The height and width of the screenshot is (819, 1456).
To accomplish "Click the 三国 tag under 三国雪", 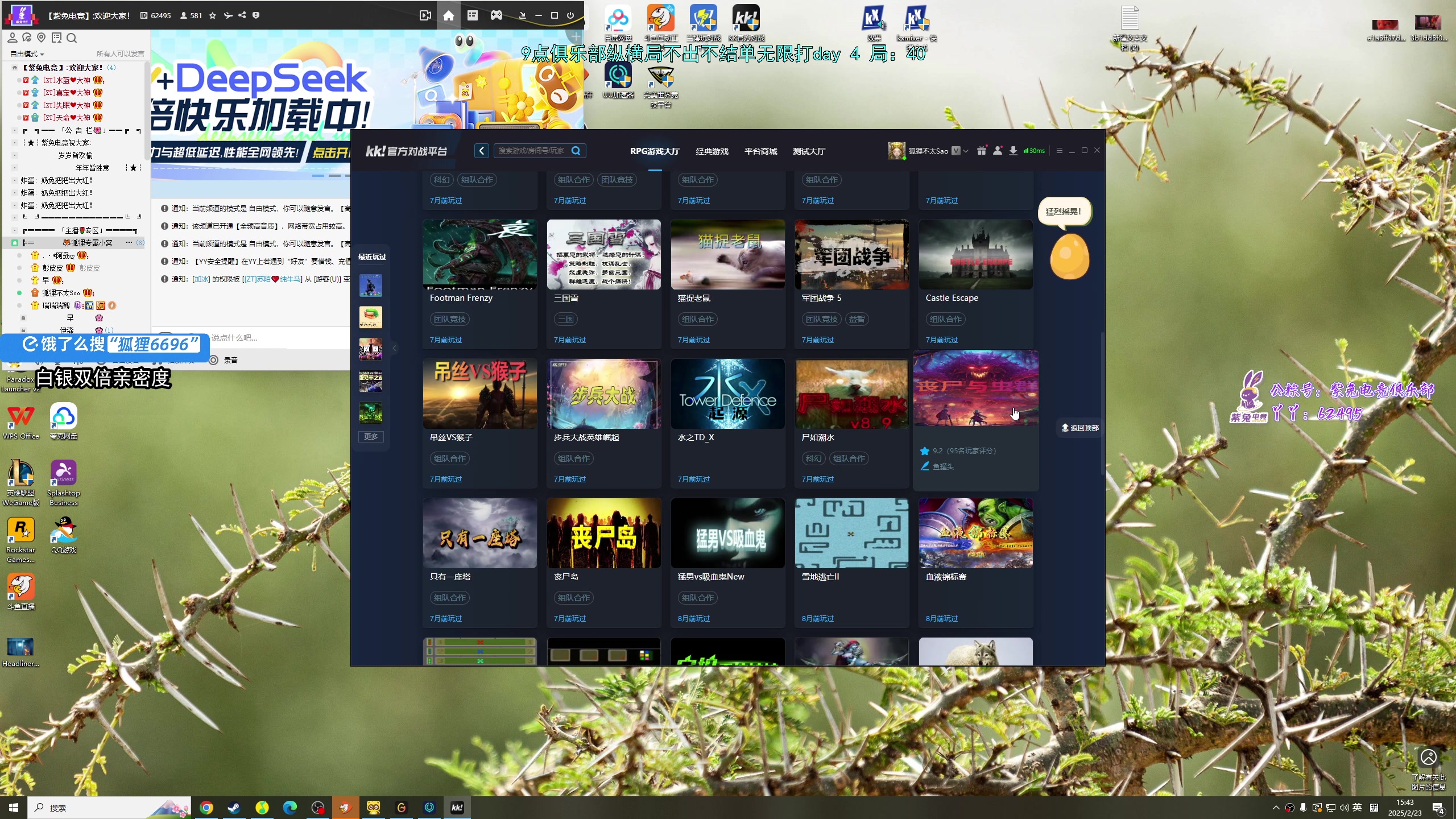I will pos(565,319).
